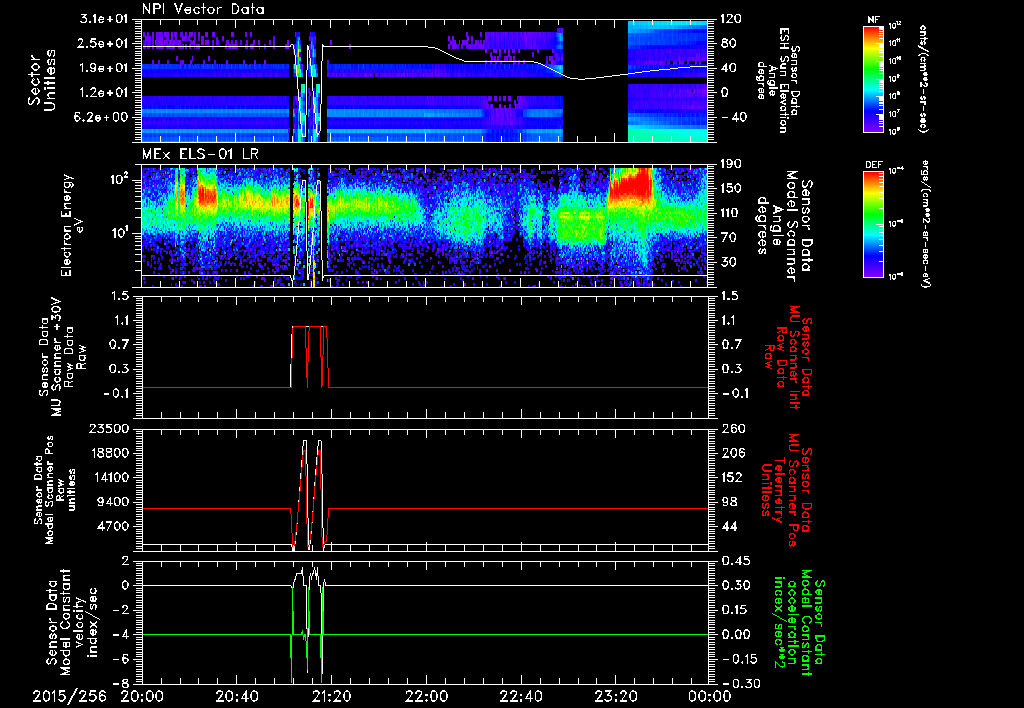The width and height of the screenshot is (1024, 708).
Task: Click the '22:00' time tick label
Action: [x=426, y=696]
